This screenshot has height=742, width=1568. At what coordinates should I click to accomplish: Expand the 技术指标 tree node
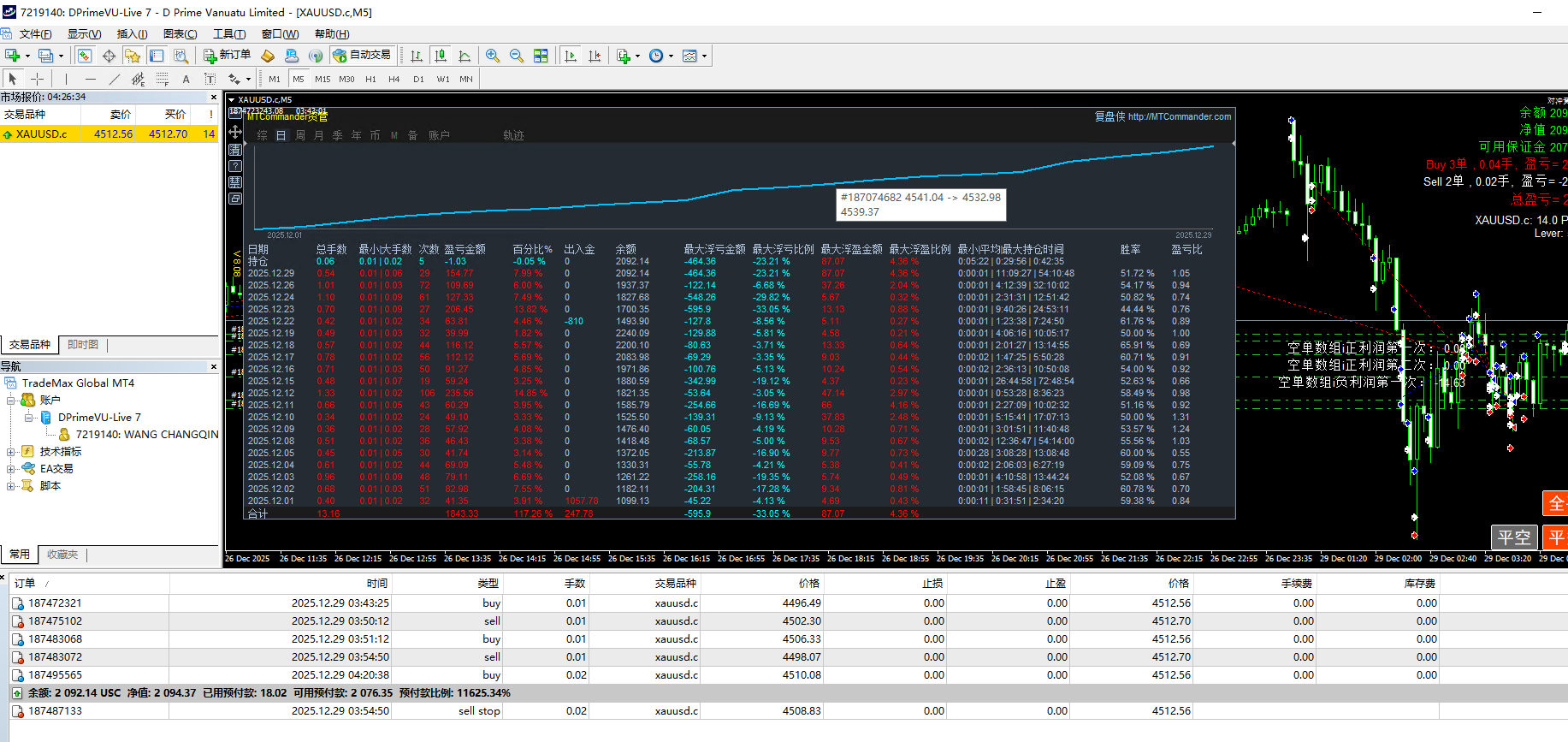pyautogui.click(x=11, y=452)
